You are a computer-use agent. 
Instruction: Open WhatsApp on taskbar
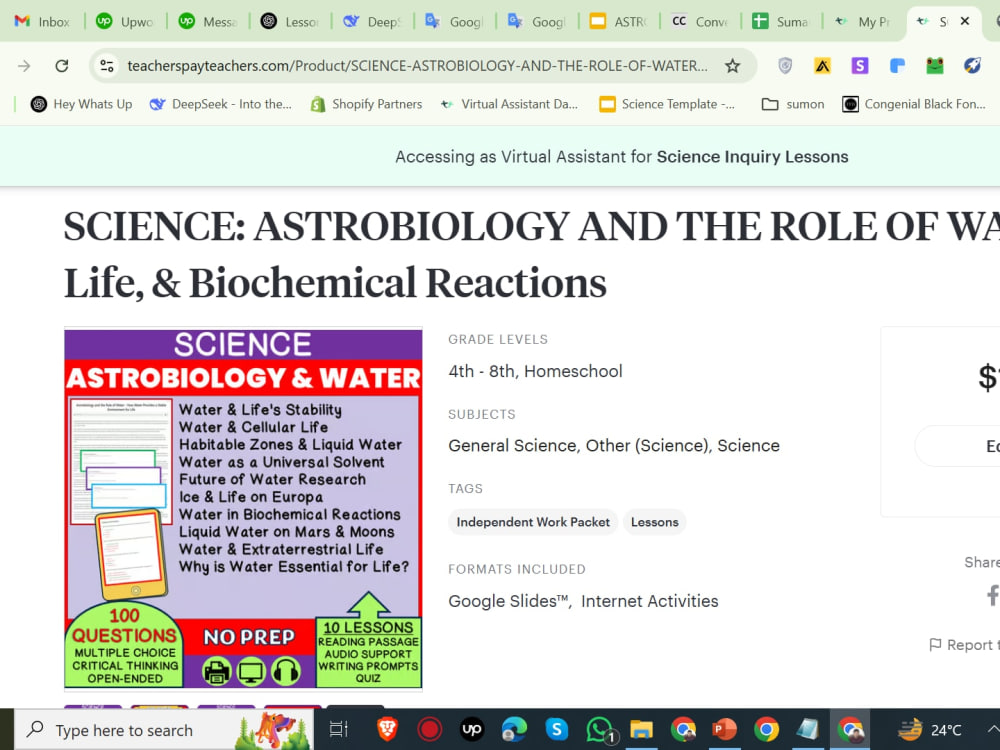tap(600, 730)
